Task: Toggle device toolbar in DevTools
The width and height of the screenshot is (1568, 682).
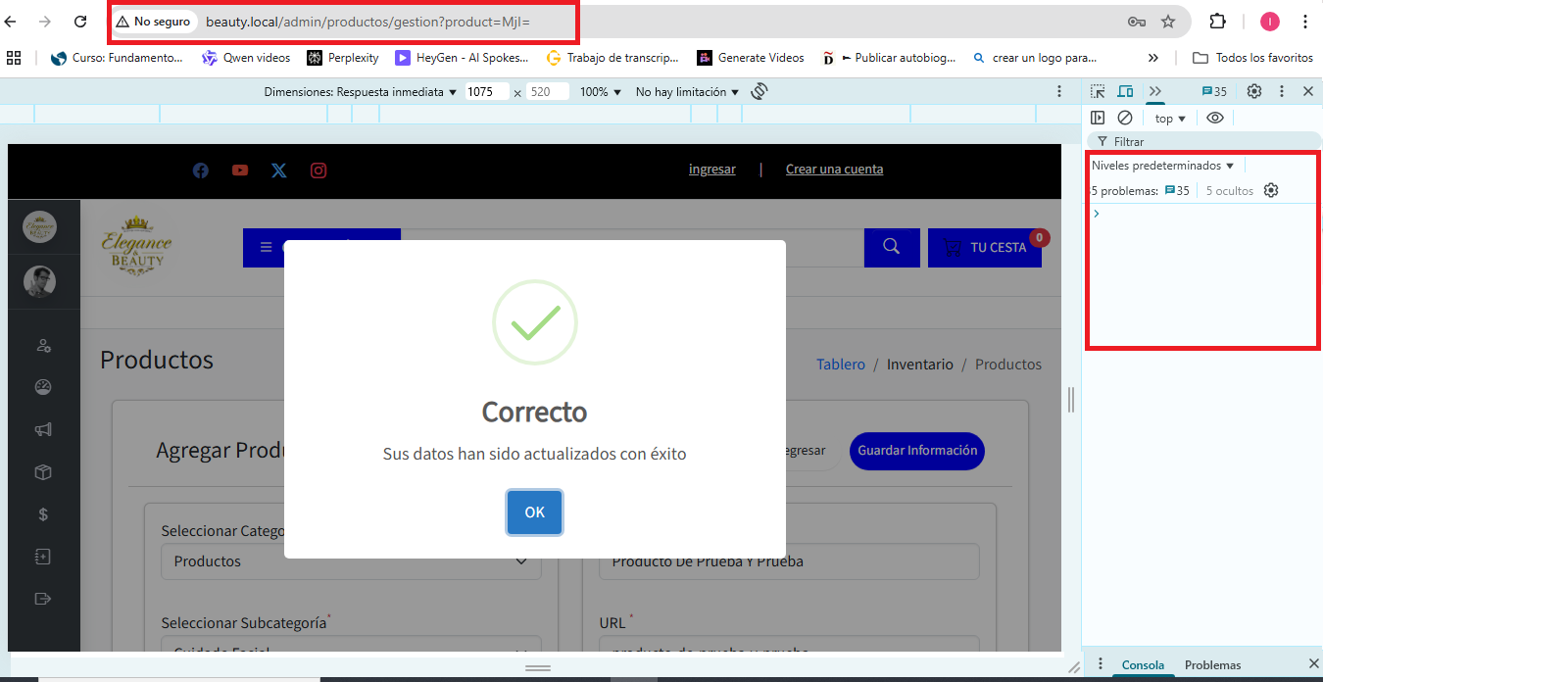Action: [1126, 91]
